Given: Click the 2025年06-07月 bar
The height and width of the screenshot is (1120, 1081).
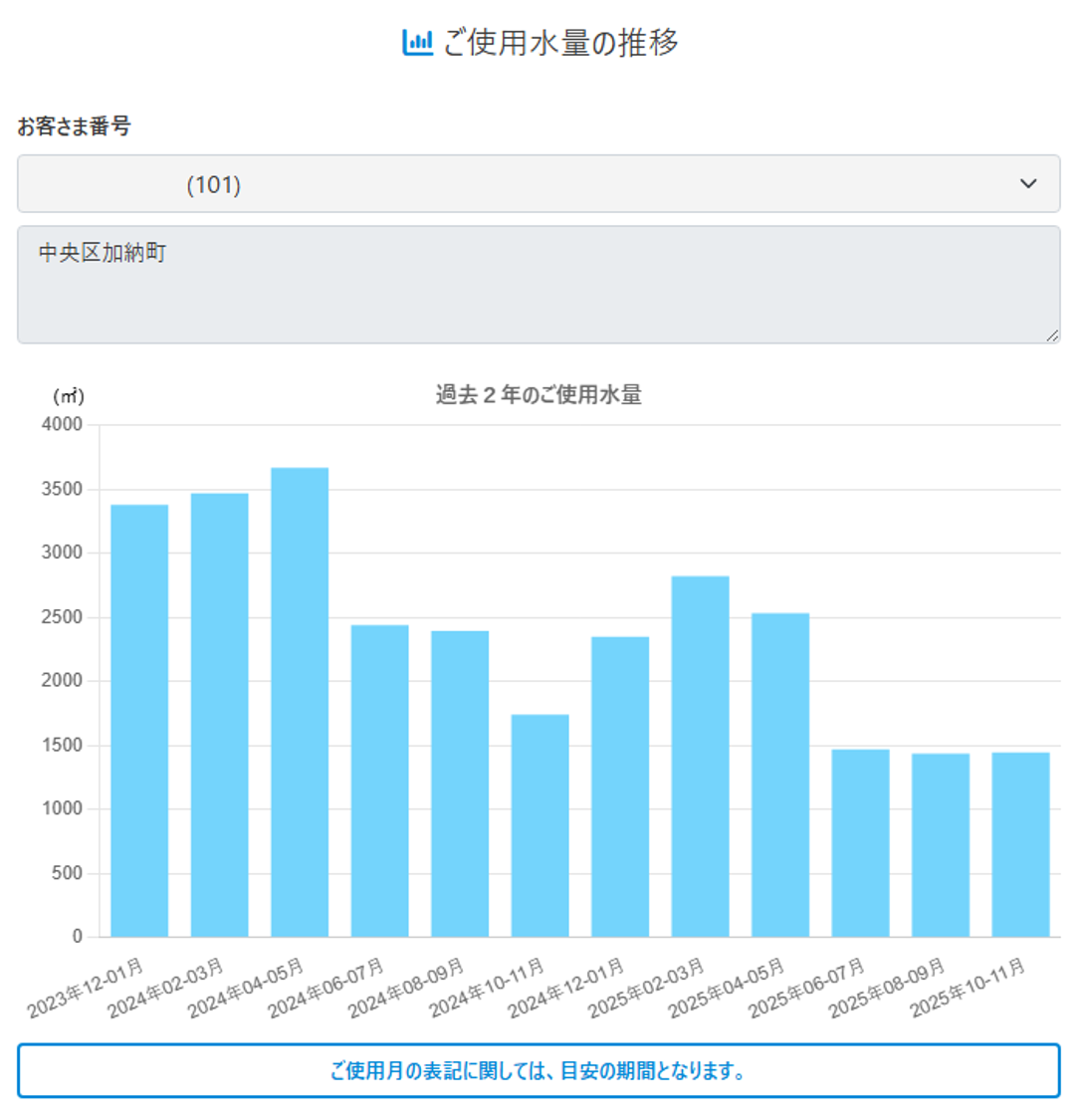Looking at the screenshot, I should 861,842.
